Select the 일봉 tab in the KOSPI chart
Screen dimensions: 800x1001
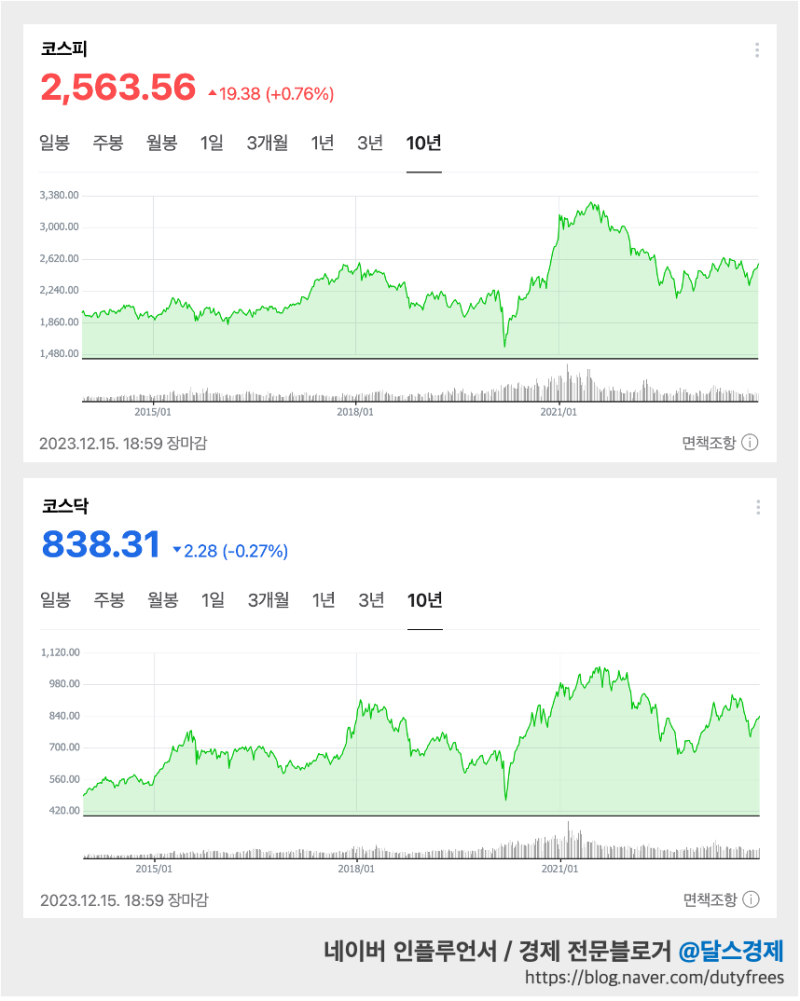click(x=54, y=143)
